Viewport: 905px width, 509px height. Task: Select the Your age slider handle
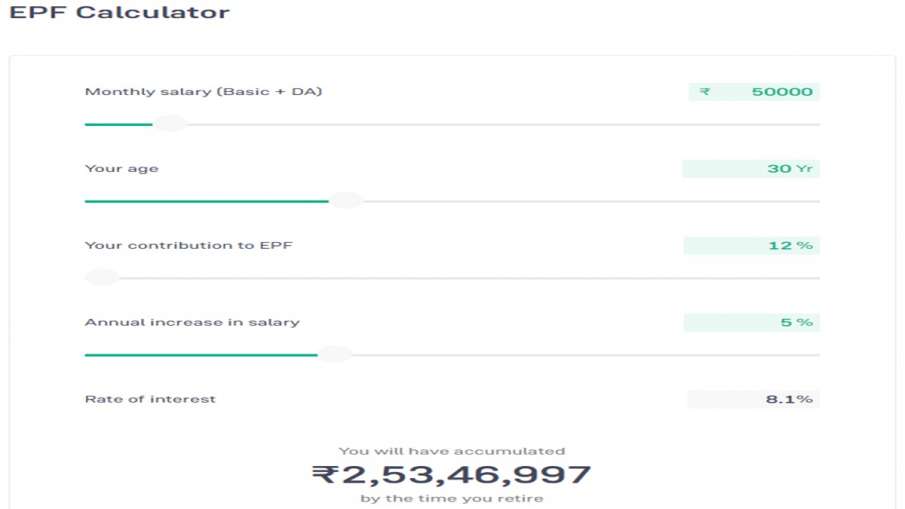point(345,201)
